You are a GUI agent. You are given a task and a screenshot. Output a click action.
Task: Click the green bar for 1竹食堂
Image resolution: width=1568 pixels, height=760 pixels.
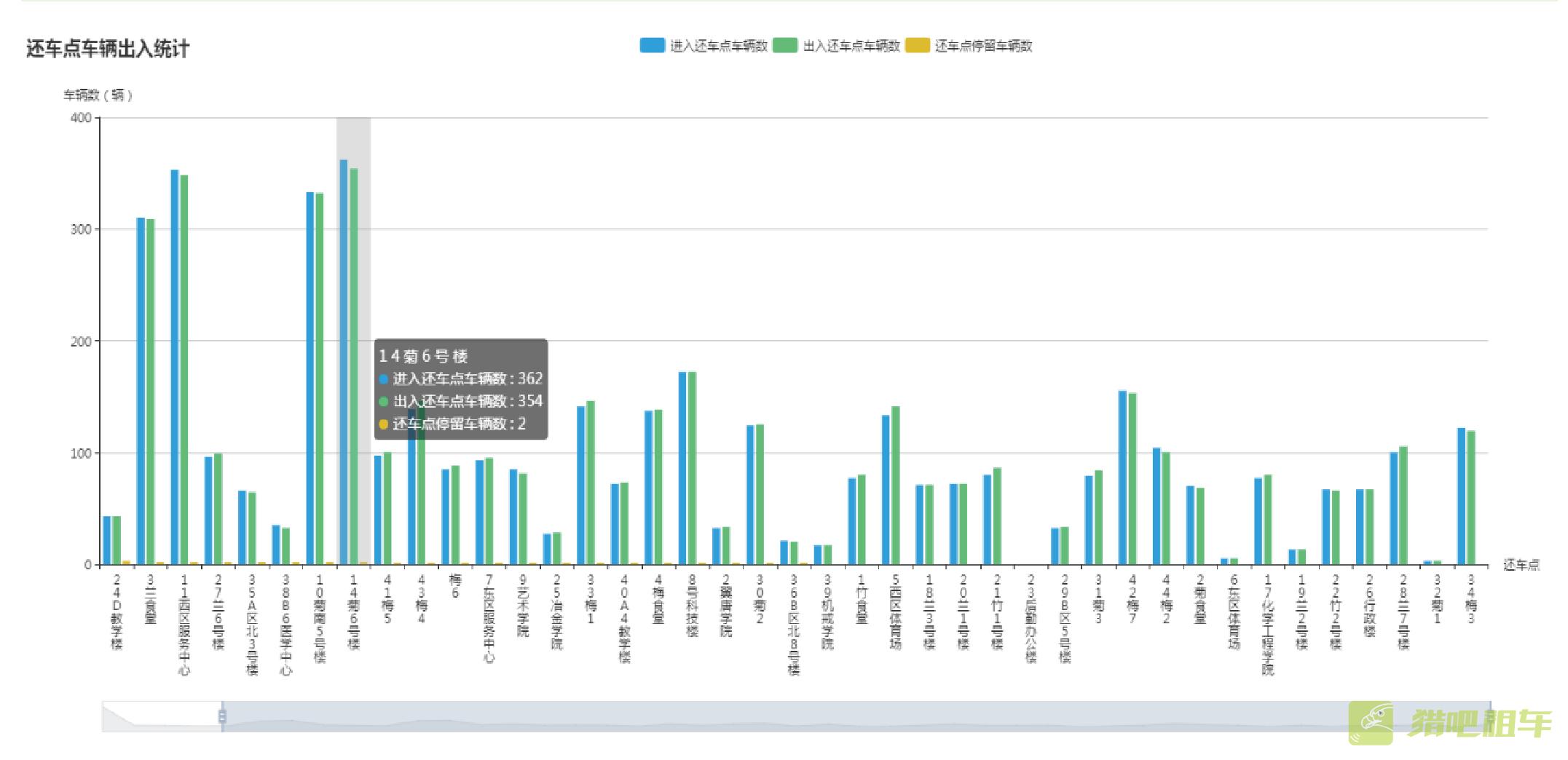pos(862,520)
